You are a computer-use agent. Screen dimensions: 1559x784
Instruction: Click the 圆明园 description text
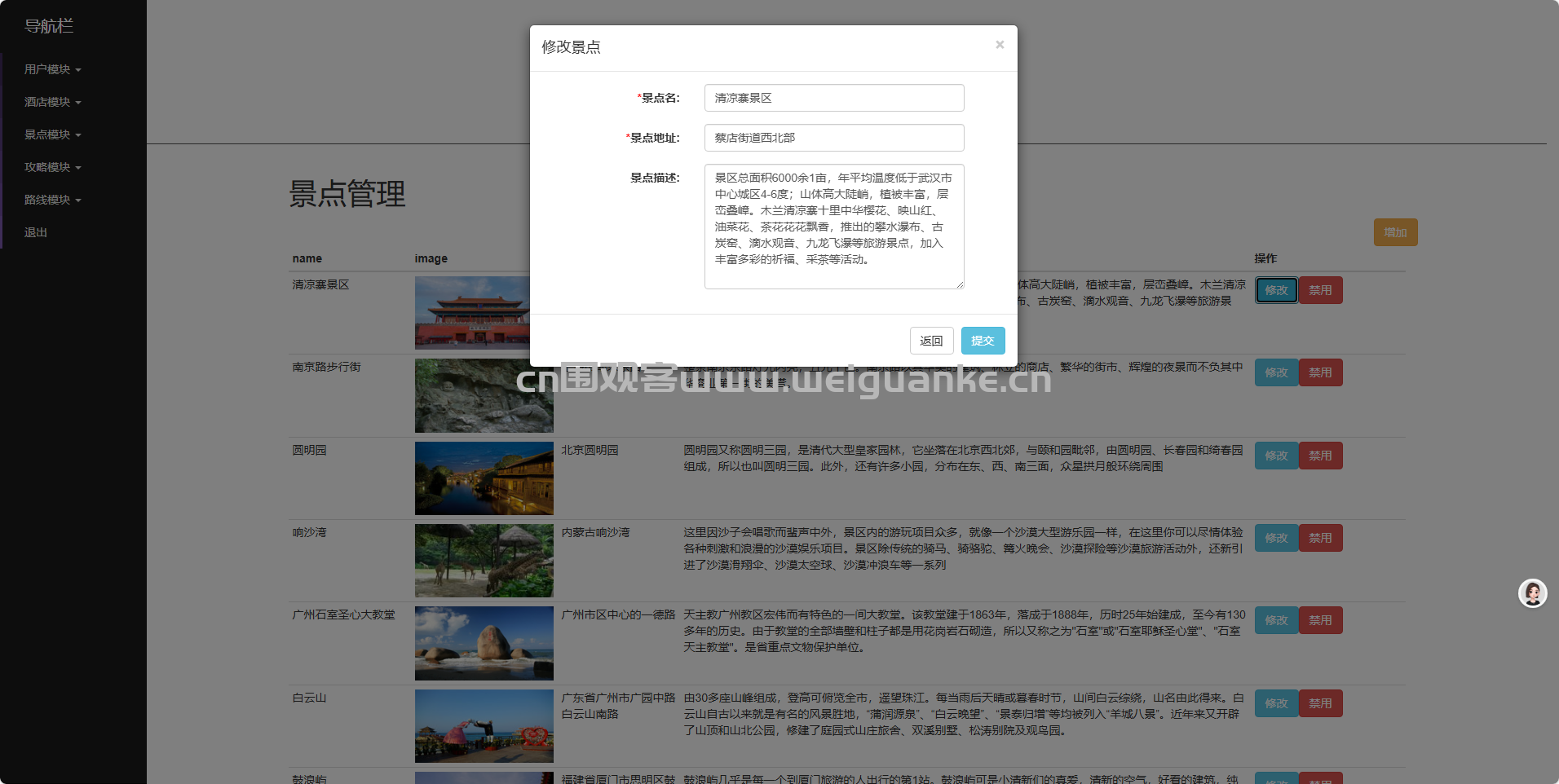(964, 458)
